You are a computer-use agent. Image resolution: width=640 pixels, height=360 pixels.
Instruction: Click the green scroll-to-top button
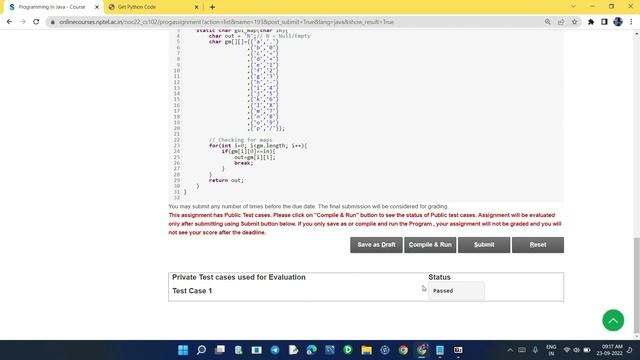click(613, 320)
